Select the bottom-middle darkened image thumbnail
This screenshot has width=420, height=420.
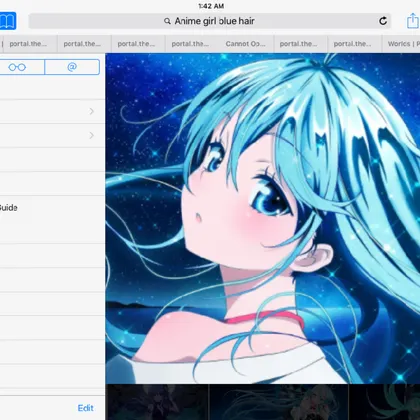(279, 402)
